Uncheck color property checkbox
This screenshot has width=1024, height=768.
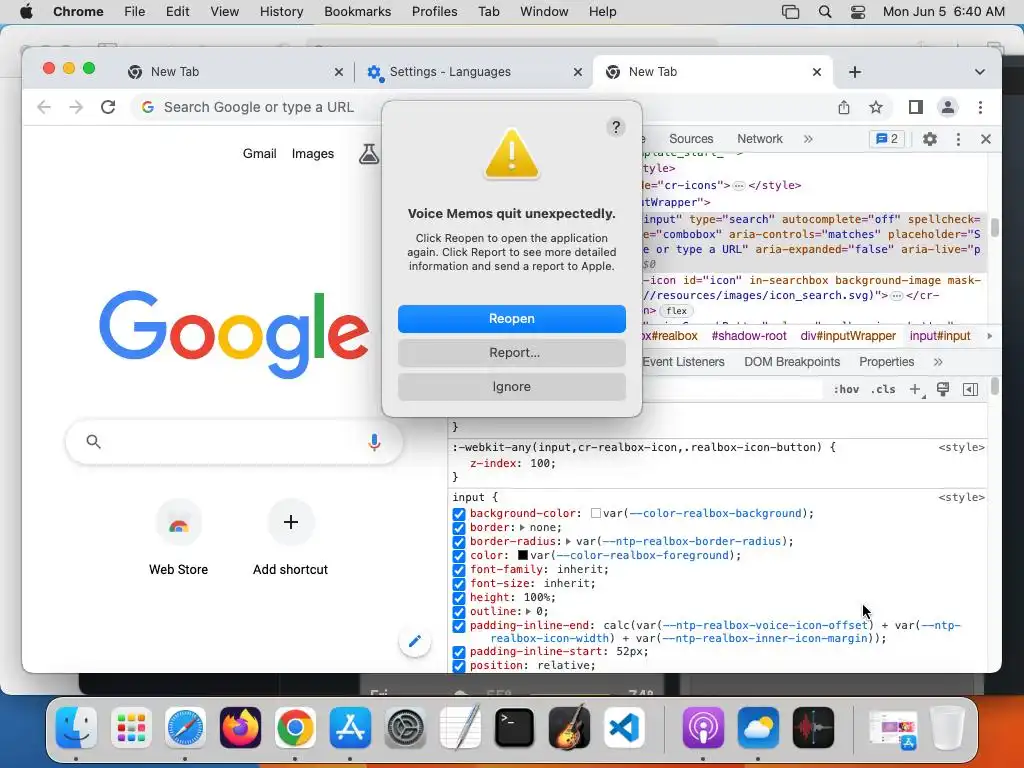click(459, 556)
